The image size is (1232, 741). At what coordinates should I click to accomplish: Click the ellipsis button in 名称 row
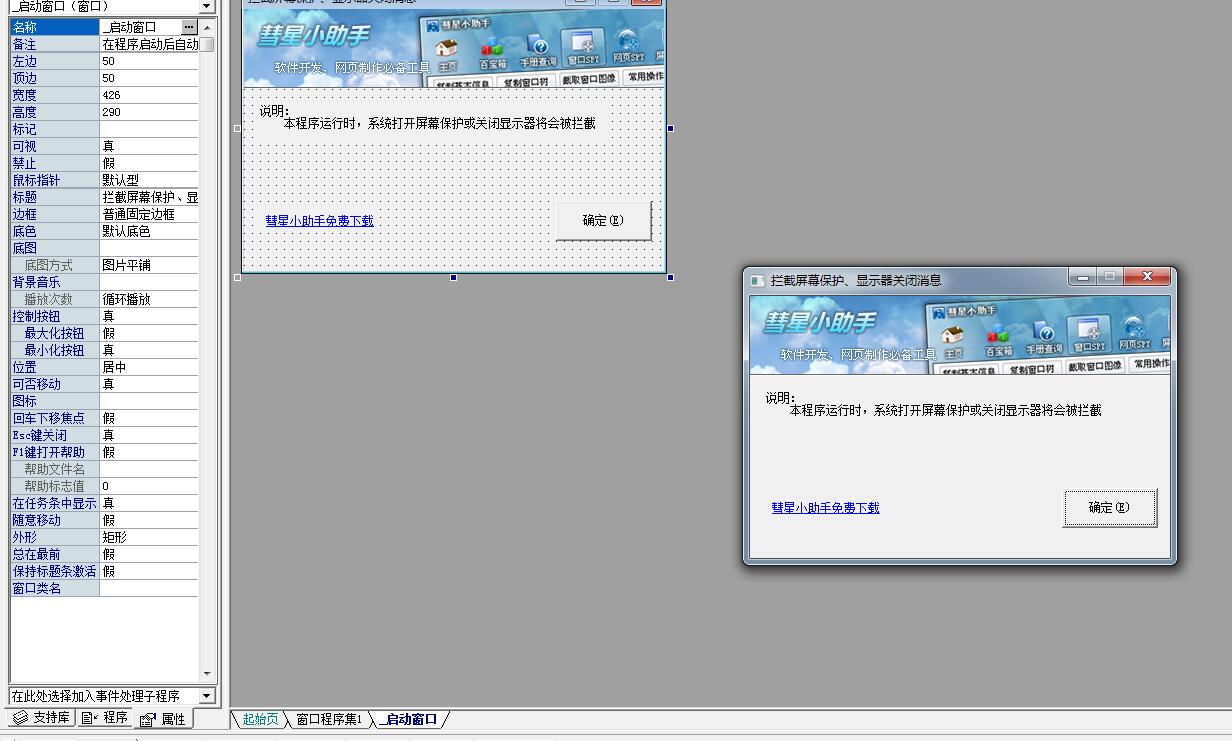click(x=189, y=27)
